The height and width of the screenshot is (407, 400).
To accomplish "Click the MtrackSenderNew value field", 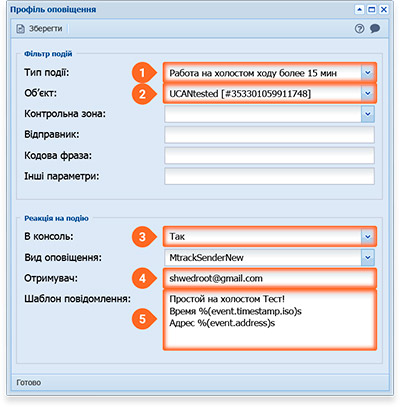I will [x=263, y=257].
